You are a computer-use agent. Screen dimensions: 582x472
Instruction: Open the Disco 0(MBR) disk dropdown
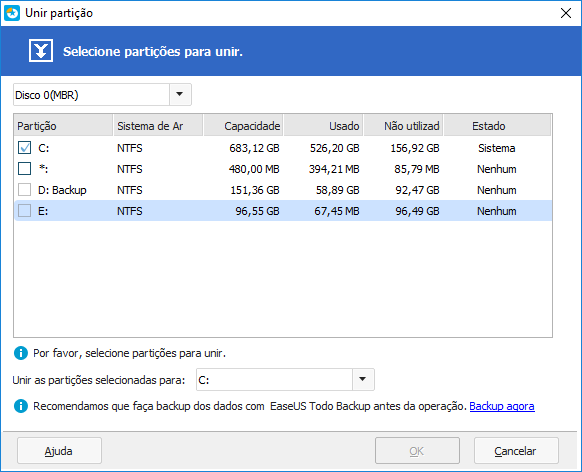click(102, 95)
